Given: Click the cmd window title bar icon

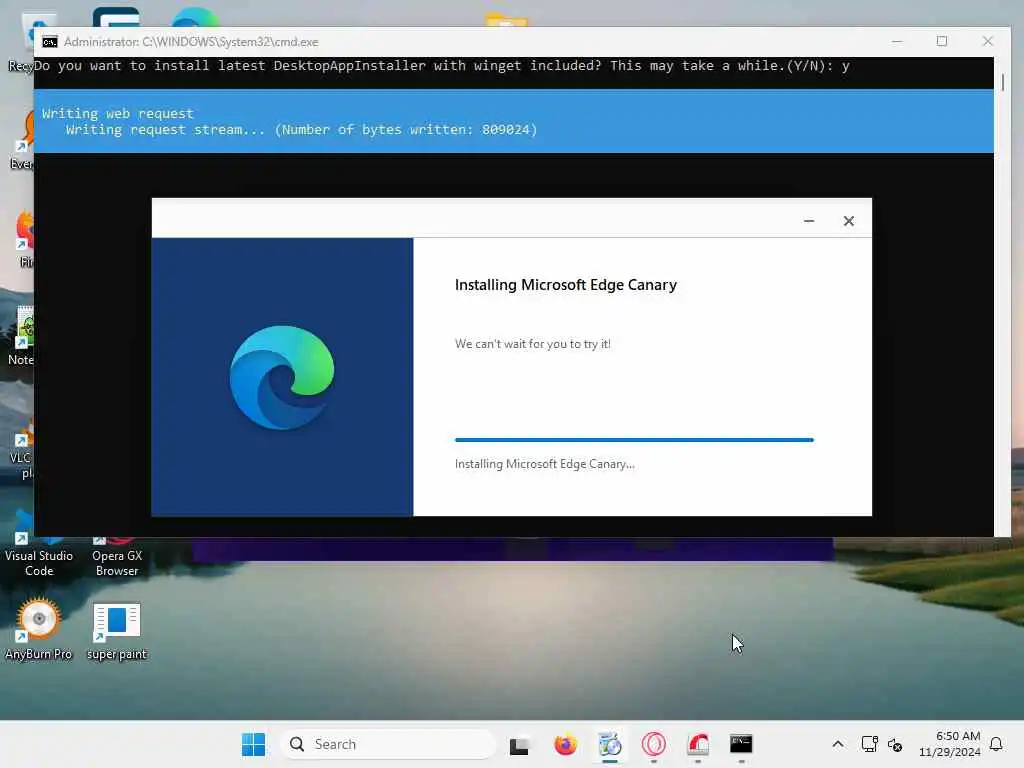Looking at the screenshot, I should tap(50, 42).
